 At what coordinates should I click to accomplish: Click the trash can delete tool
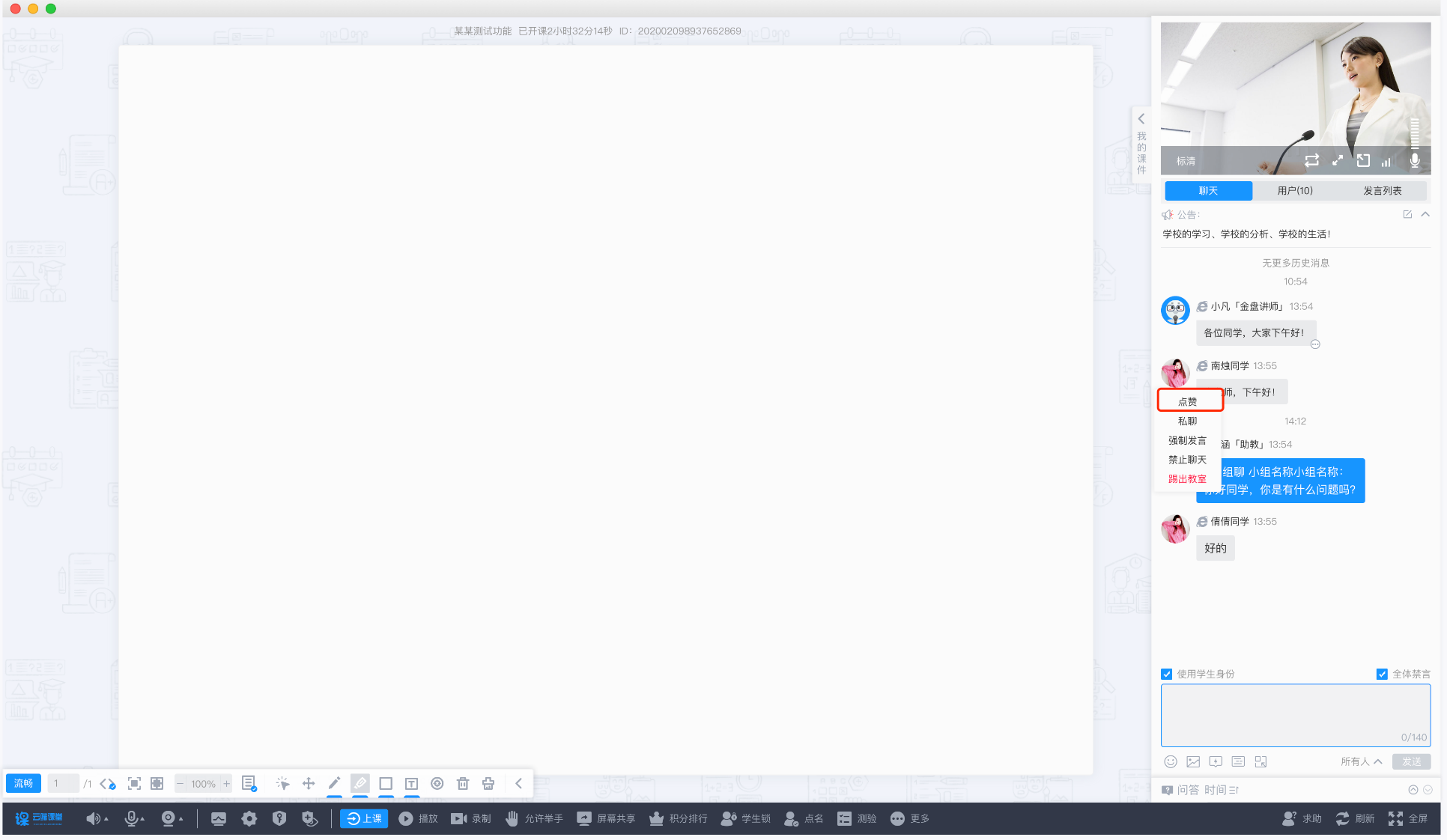(x=463, y=783)
